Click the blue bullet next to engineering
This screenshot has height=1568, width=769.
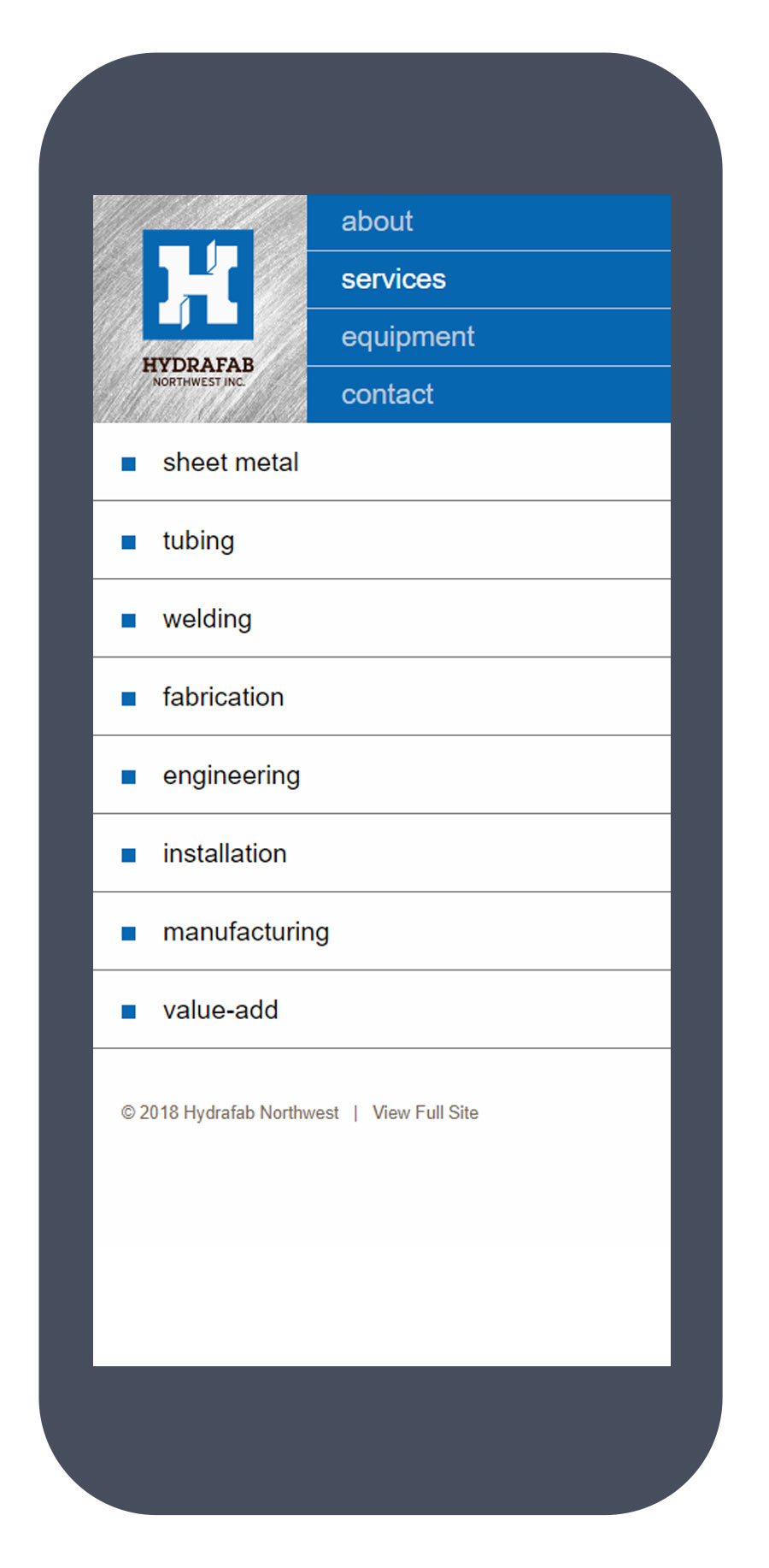pyautogui.click(x=129, y=777)
